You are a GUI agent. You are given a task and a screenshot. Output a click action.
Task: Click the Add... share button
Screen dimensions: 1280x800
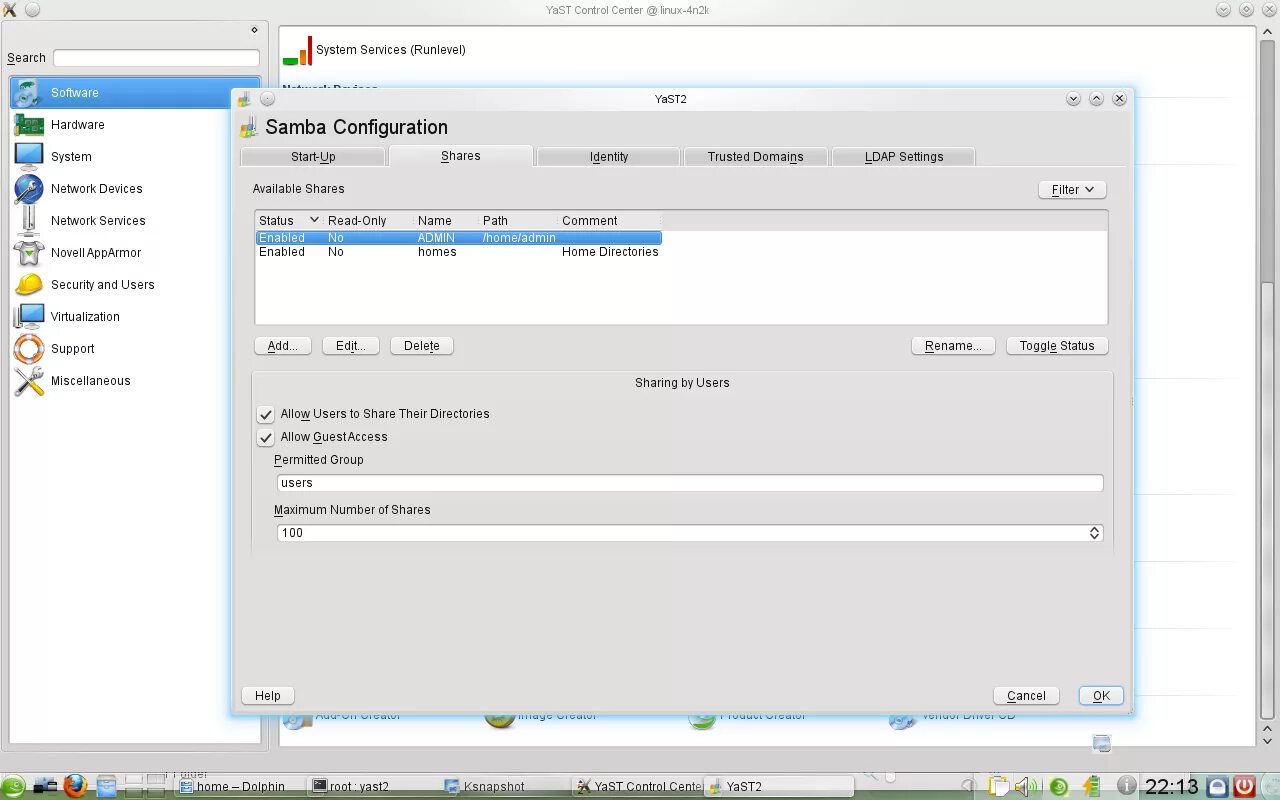pyautogui.click(x=283, y=346)
